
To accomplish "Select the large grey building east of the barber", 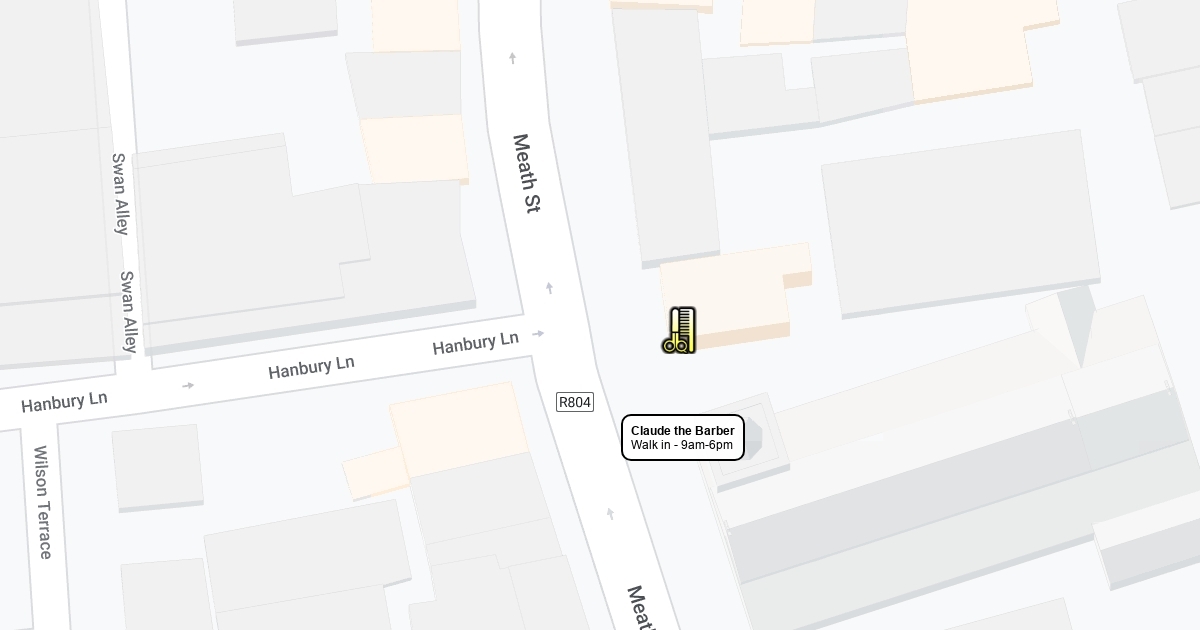I will pos(959,222).
